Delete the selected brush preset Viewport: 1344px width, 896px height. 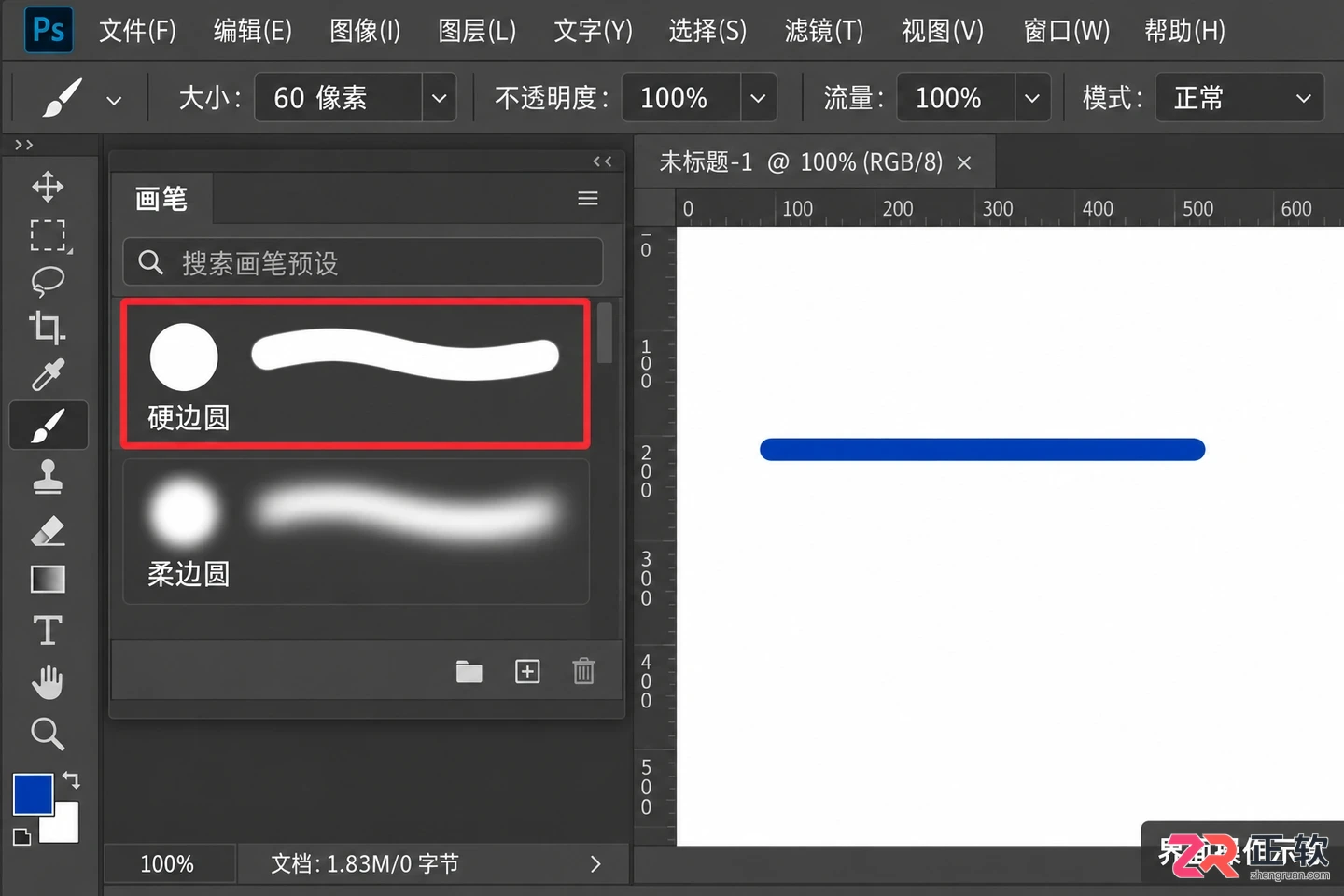click(584, 671)
